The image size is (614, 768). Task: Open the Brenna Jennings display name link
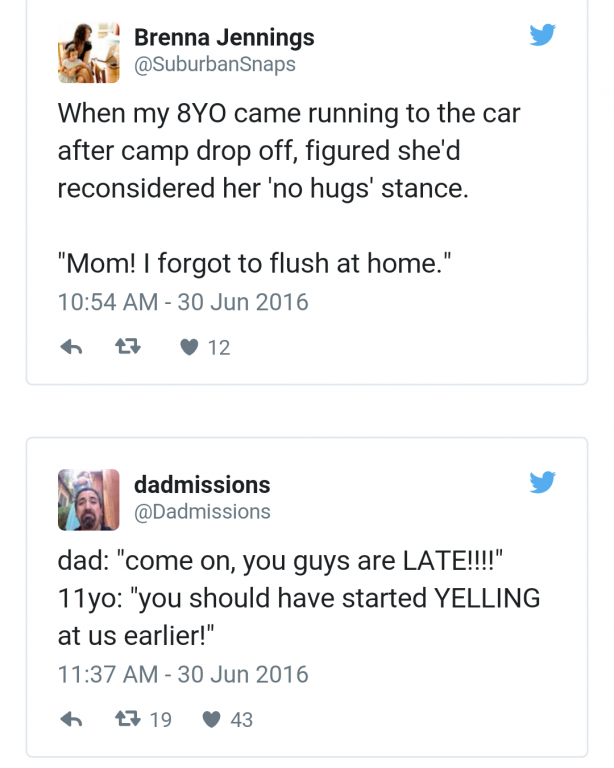pyautogui.click(x=224, y=38)
